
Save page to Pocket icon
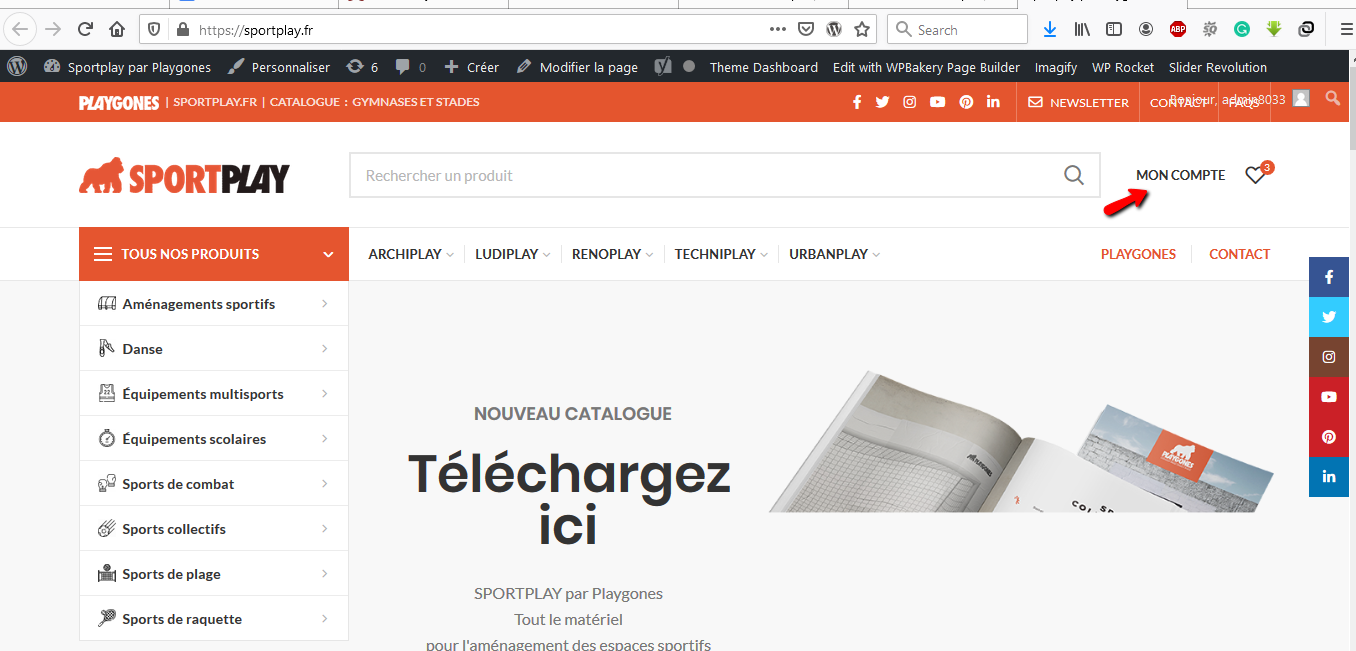(x=806, y=30)
